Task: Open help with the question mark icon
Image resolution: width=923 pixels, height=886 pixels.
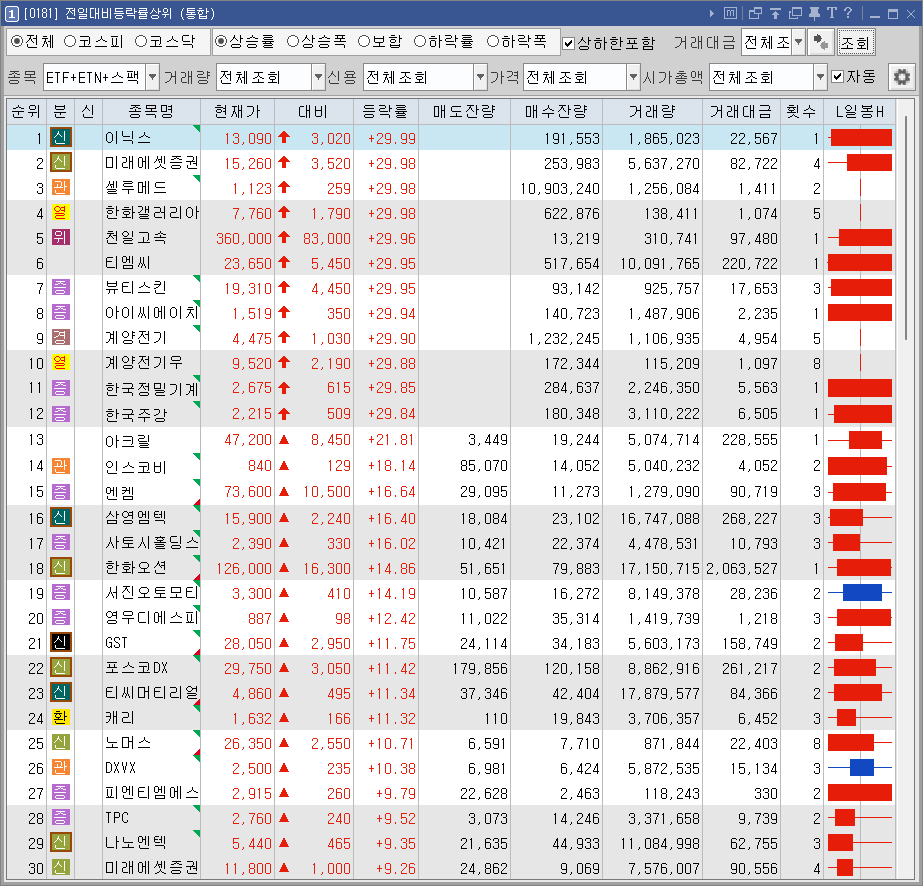Action: click(x=848, y=13)
